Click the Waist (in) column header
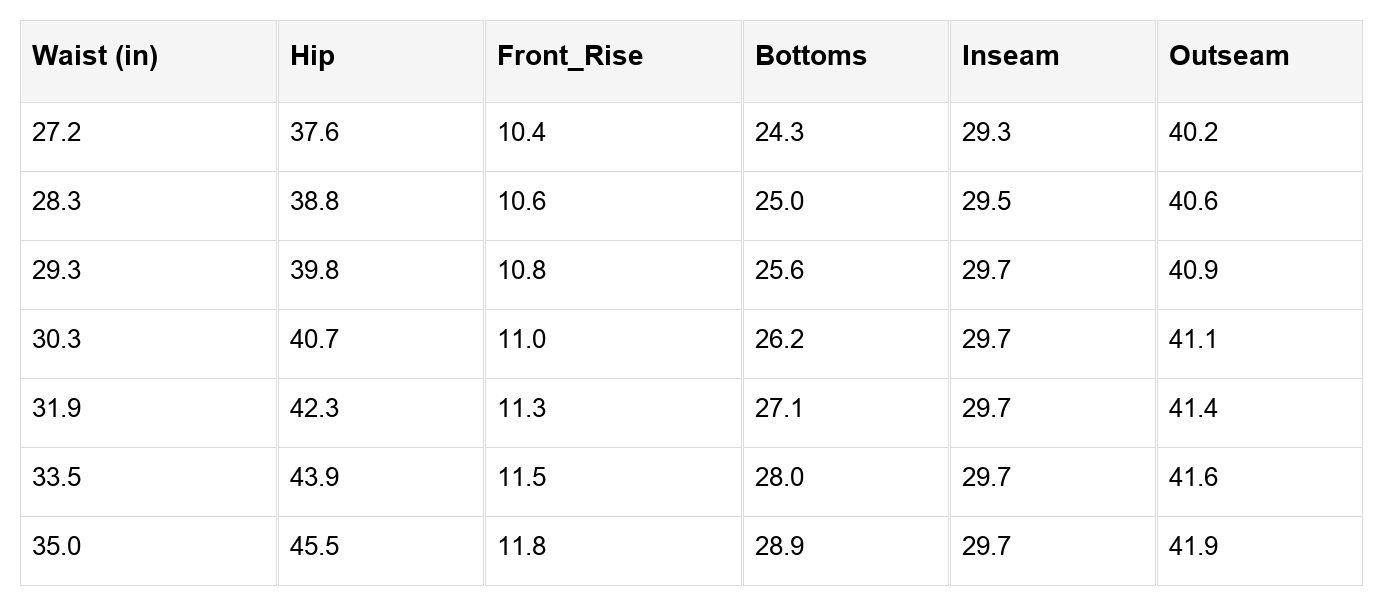The image size is (1382, 605). tap(95, 56)
